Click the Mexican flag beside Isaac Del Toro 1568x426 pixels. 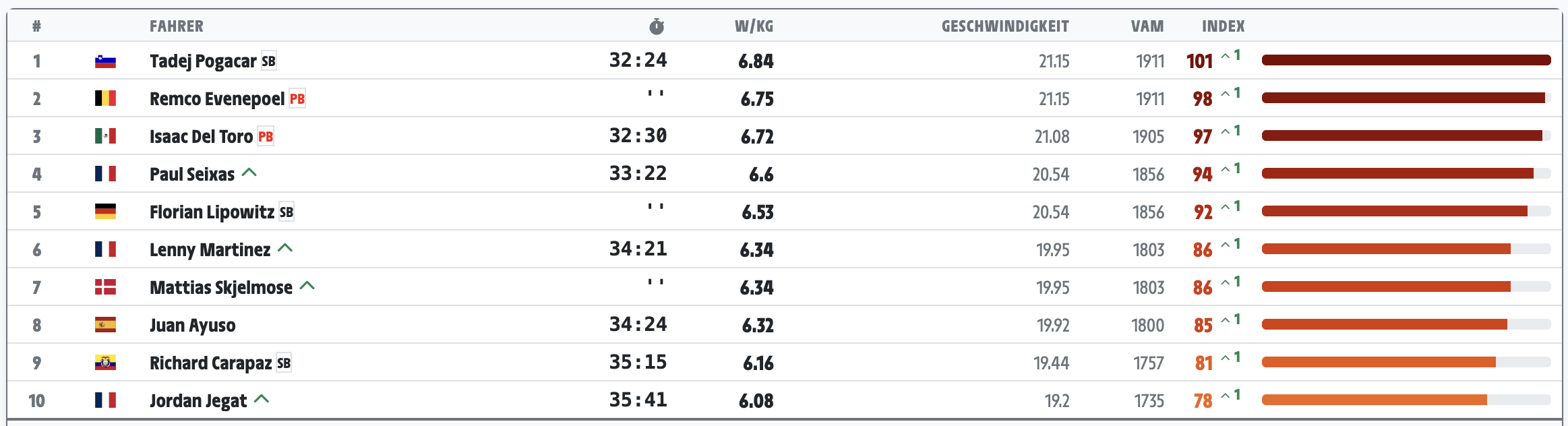[x=105, y=136]
